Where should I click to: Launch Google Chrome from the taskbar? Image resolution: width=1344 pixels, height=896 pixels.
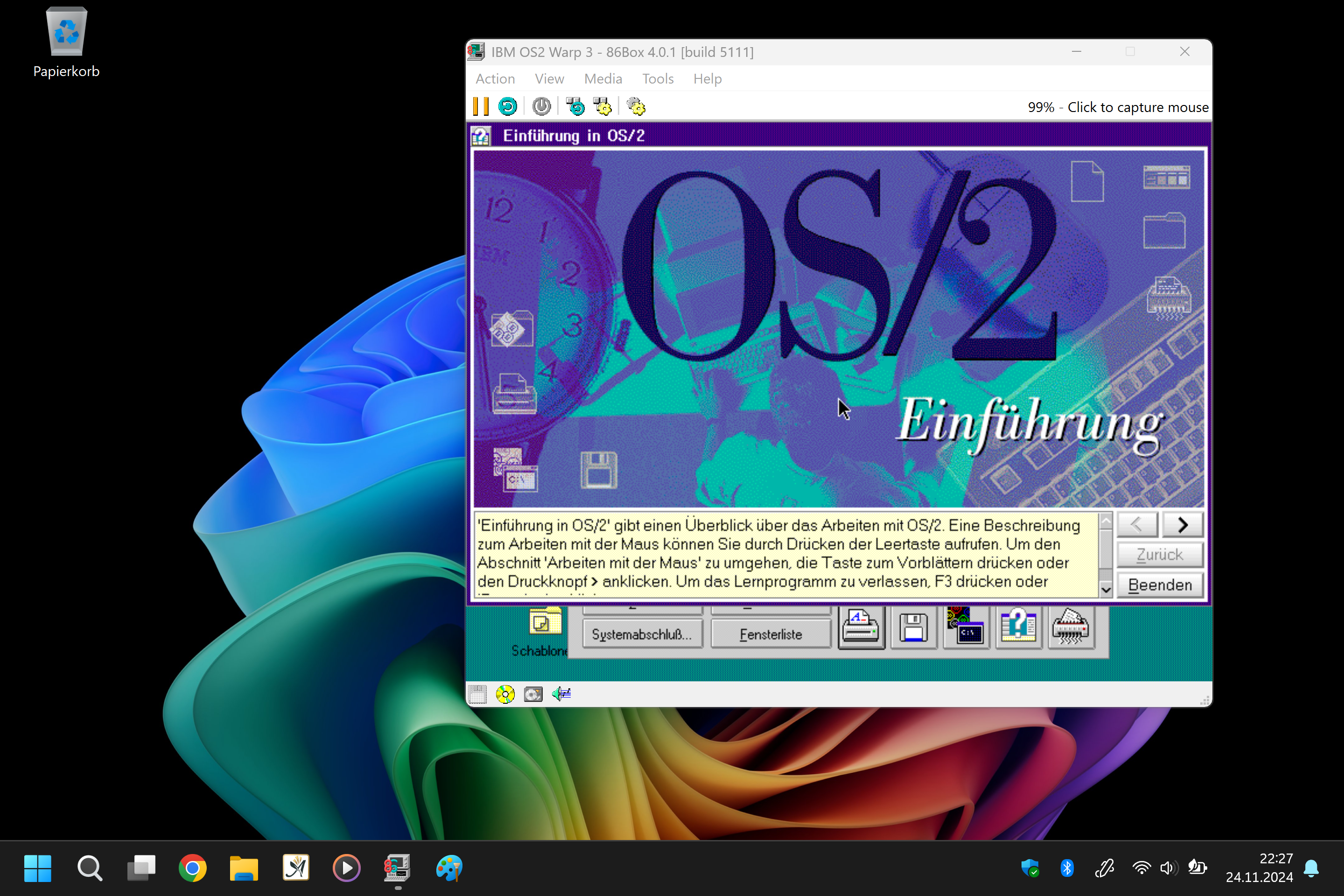pos(193,868)
